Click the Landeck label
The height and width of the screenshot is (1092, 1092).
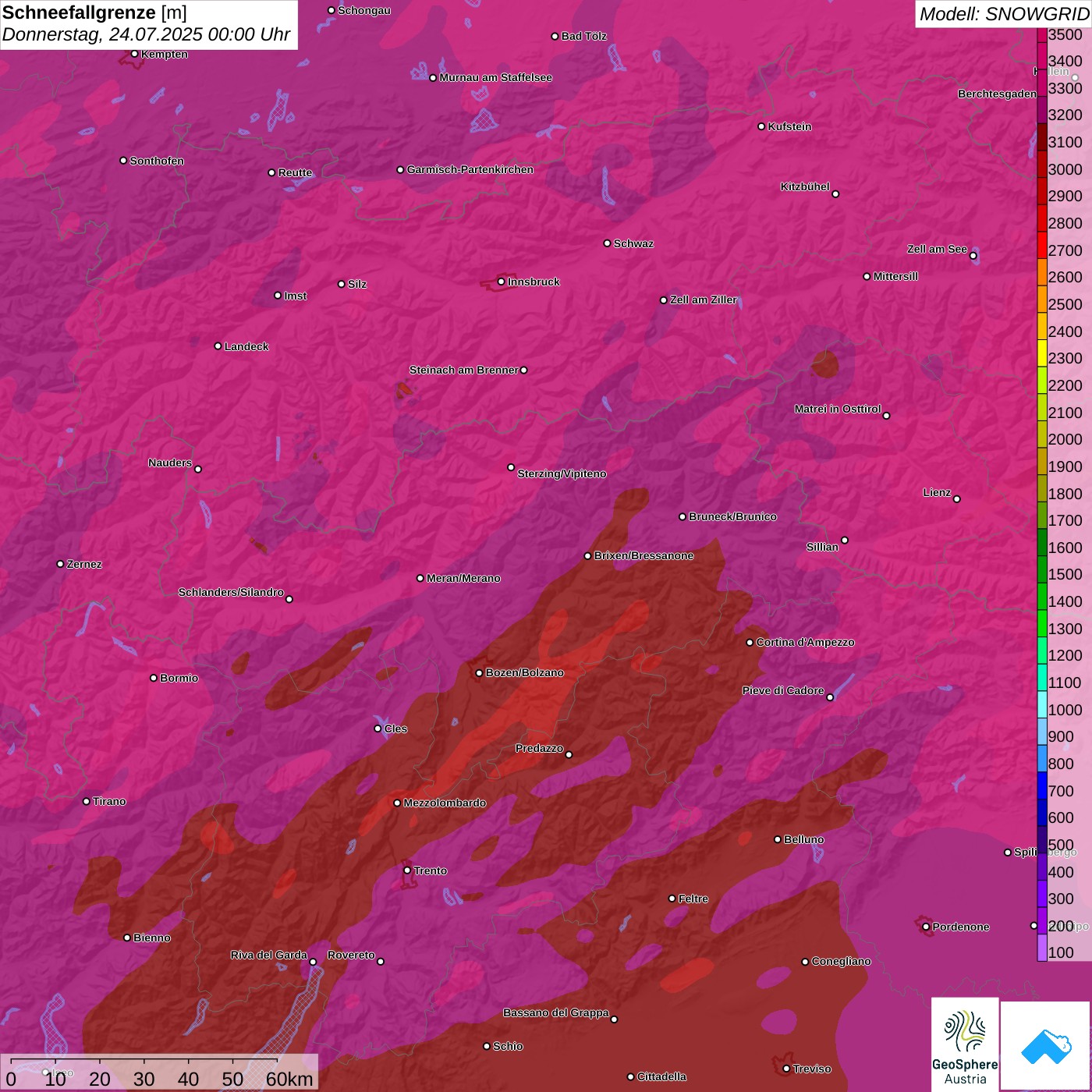pos(246,346)
